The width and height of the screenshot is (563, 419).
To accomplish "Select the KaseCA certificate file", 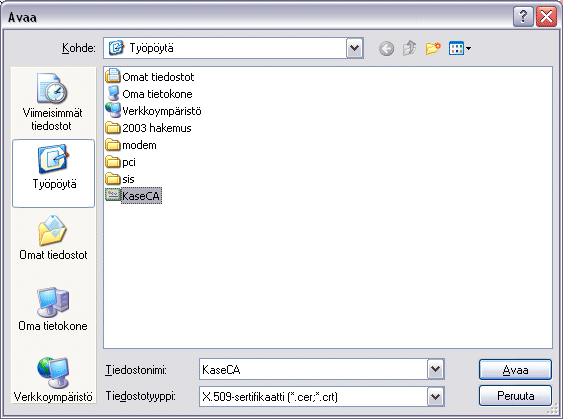I will coord(133,196).
